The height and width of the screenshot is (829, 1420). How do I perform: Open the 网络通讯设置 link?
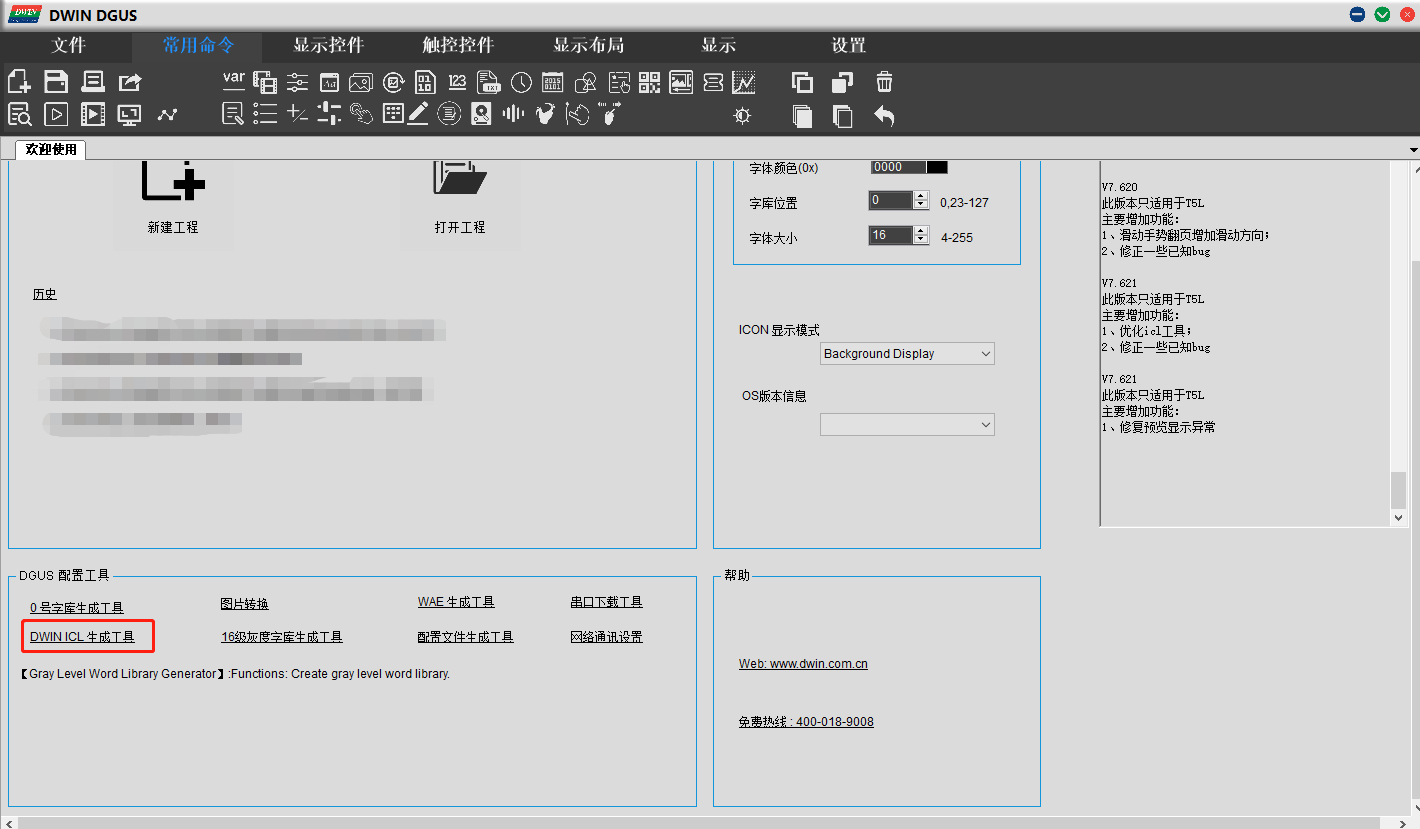[x=607, y=637]
